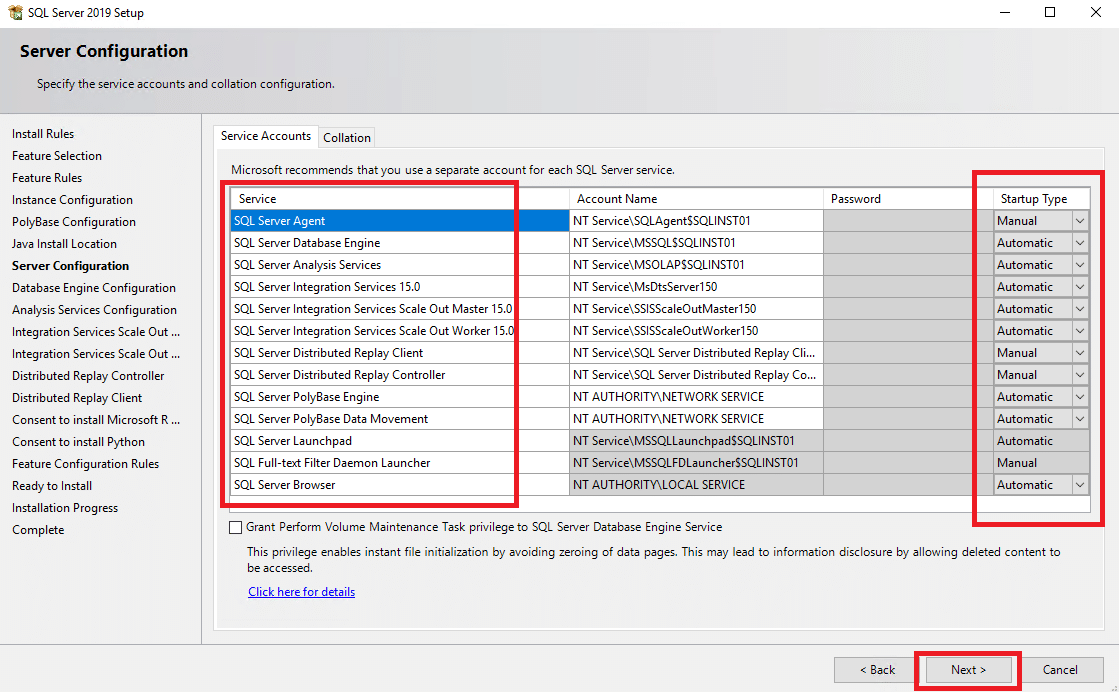Go to the Instance Configuration step
The image size is (1119, 692).
72,200
